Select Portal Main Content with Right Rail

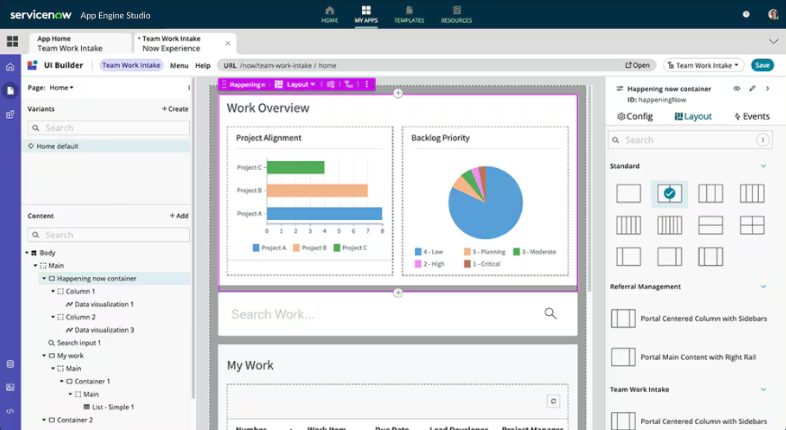(684, 357)
